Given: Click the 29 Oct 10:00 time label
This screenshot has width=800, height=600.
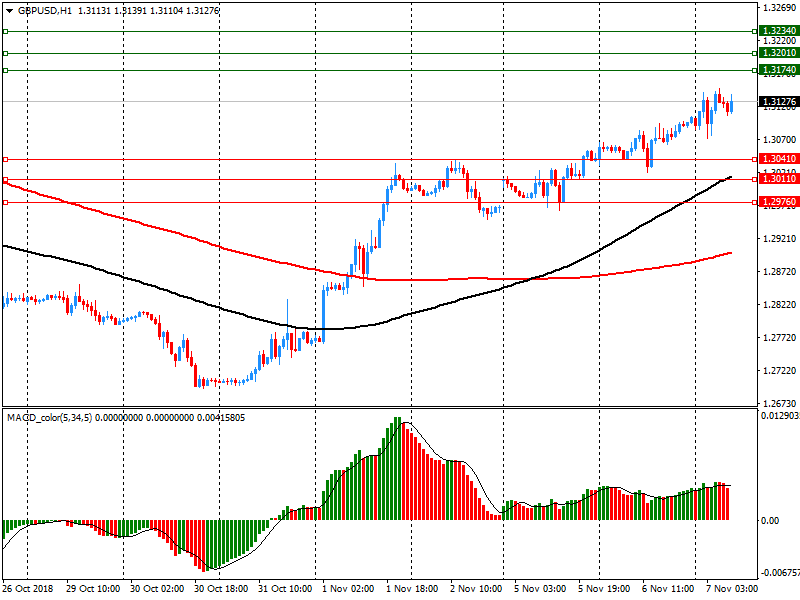Looking at the screenshot, I should (93, 589).
